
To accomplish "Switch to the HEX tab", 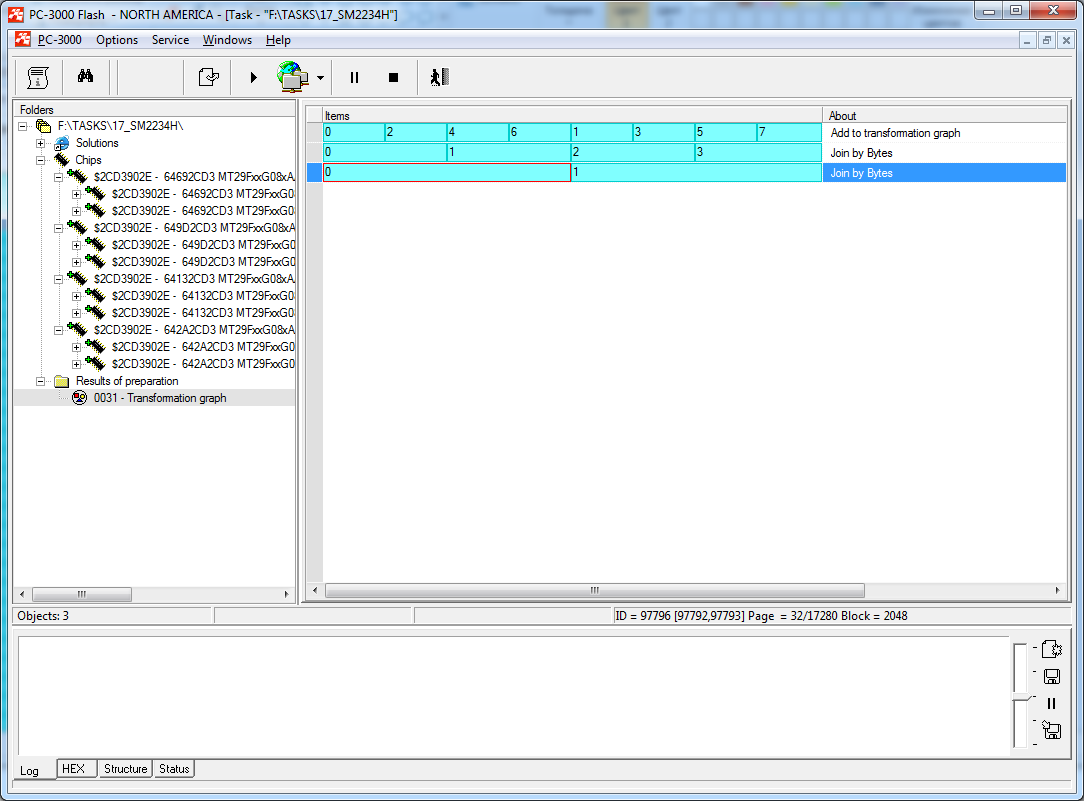I will (73, 769).
